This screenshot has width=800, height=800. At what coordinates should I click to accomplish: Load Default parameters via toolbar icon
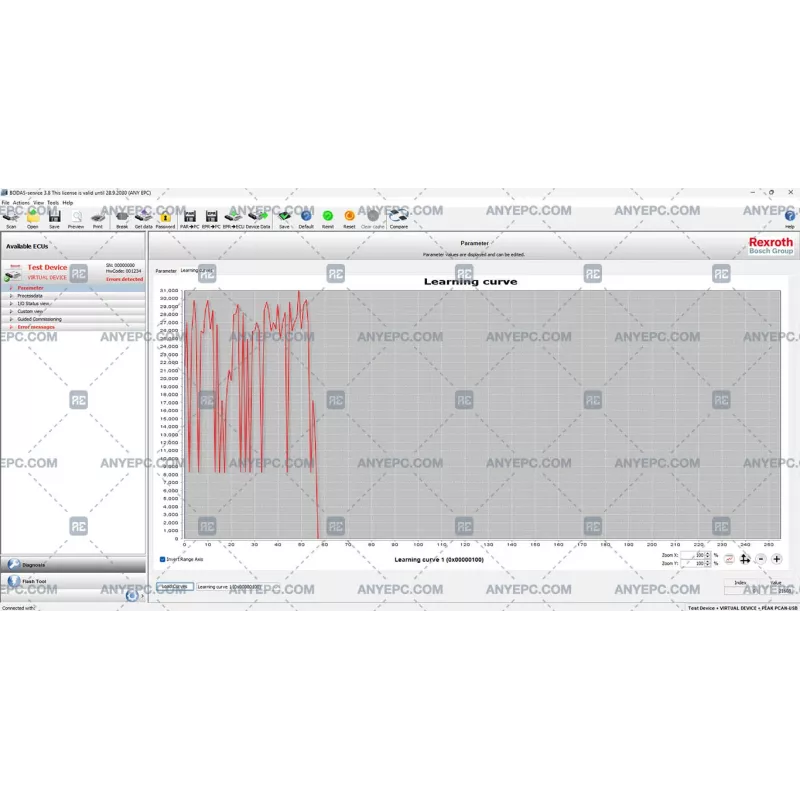[305, 217]
